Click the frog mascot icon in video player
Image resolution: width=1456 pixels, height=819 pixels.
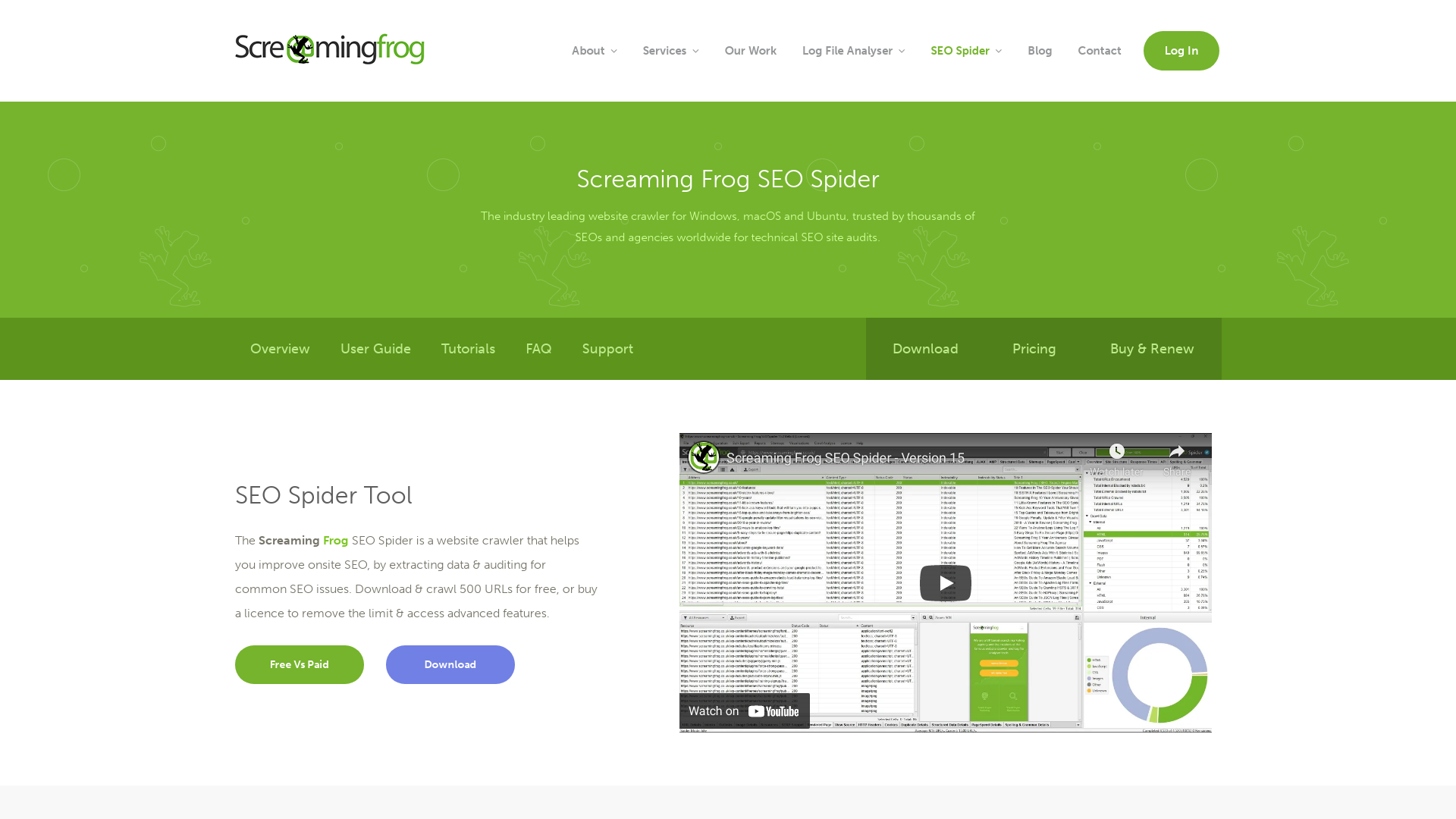point(704,457)
